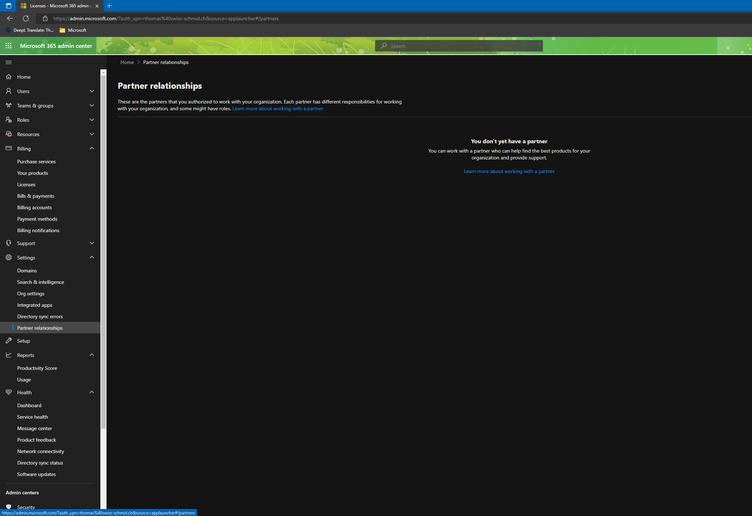The image size is (752, 516).
Task: Click the Teams & groups icon
Action: click(x=9, y=106)
